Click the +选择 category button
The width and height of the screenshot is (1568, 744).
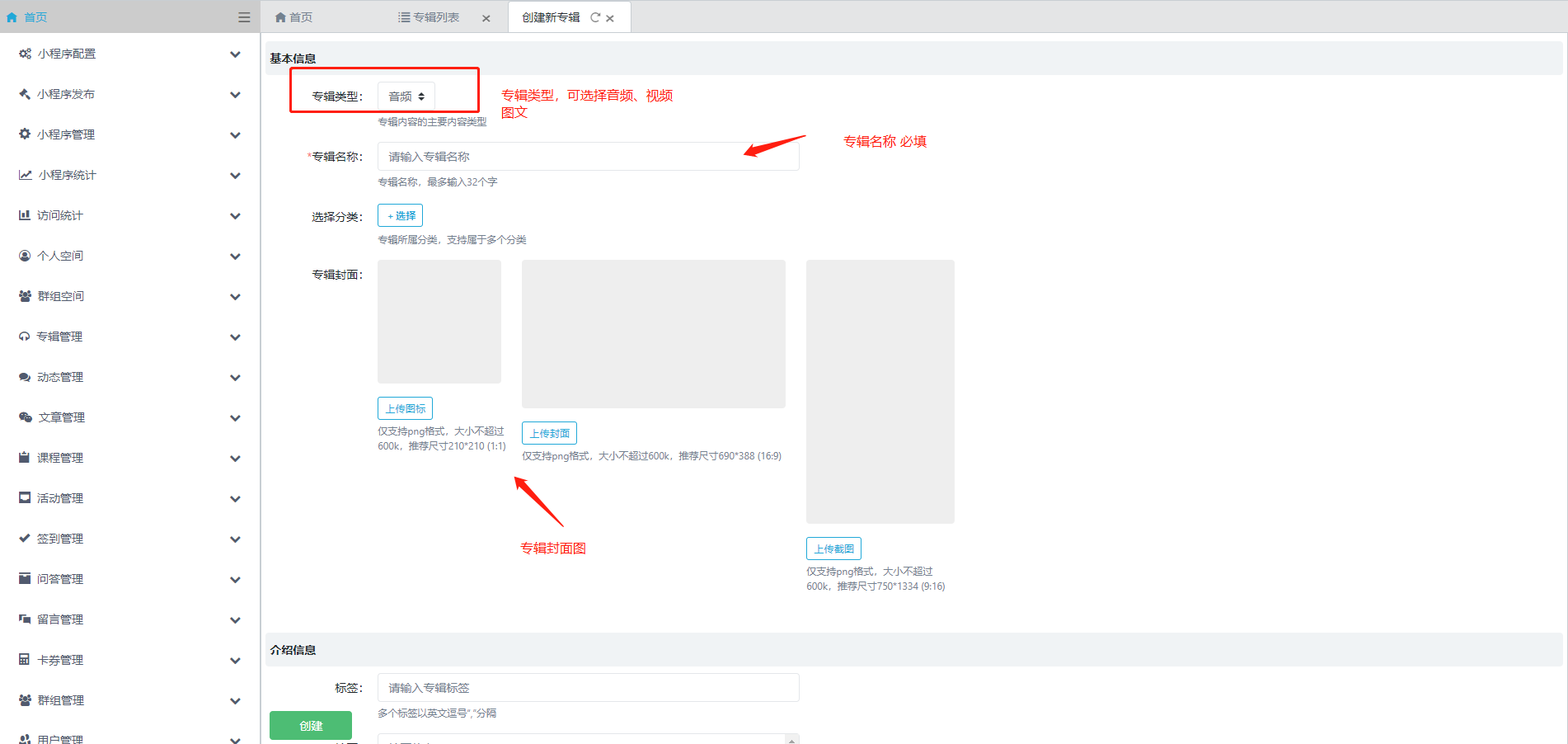(400, 215)
